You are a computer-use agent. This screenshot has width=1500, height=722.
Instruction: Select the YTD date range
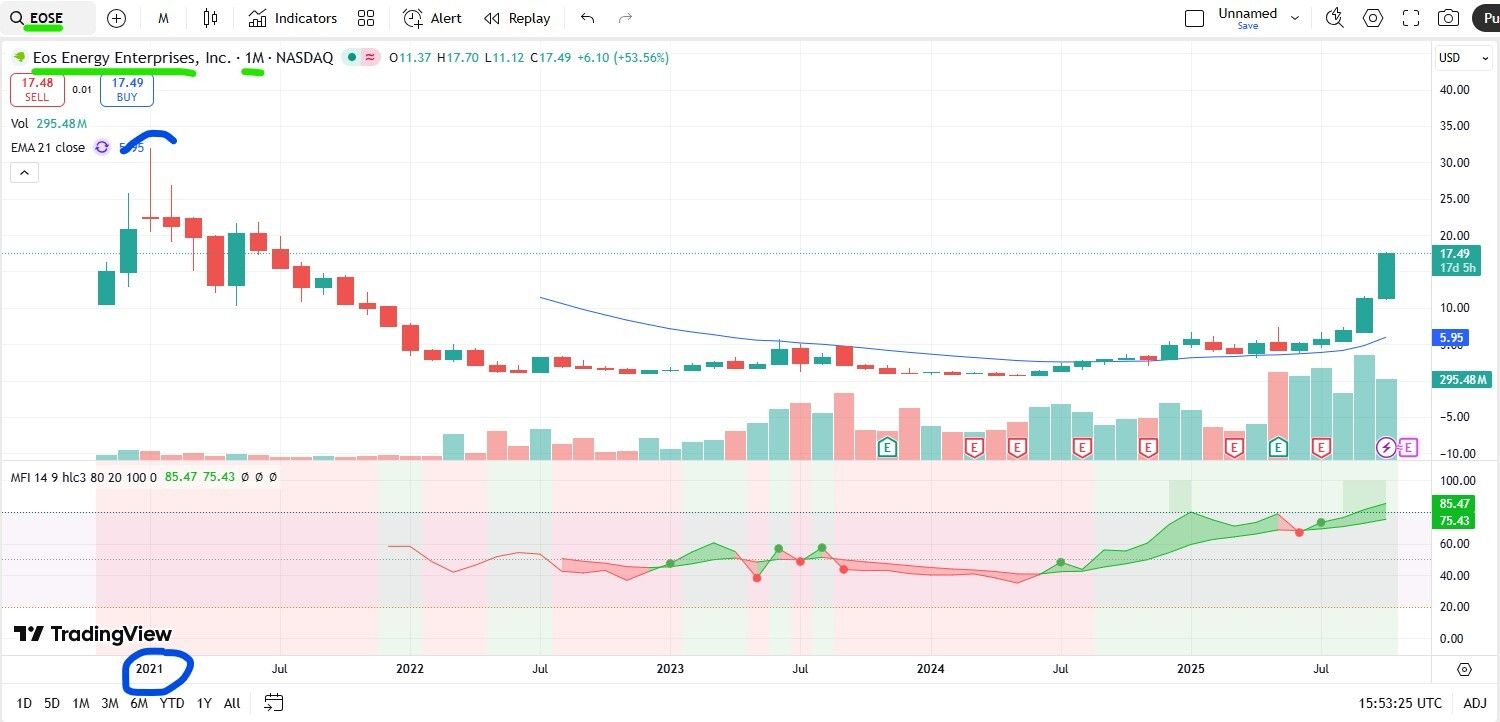click(x=172, y=703)
